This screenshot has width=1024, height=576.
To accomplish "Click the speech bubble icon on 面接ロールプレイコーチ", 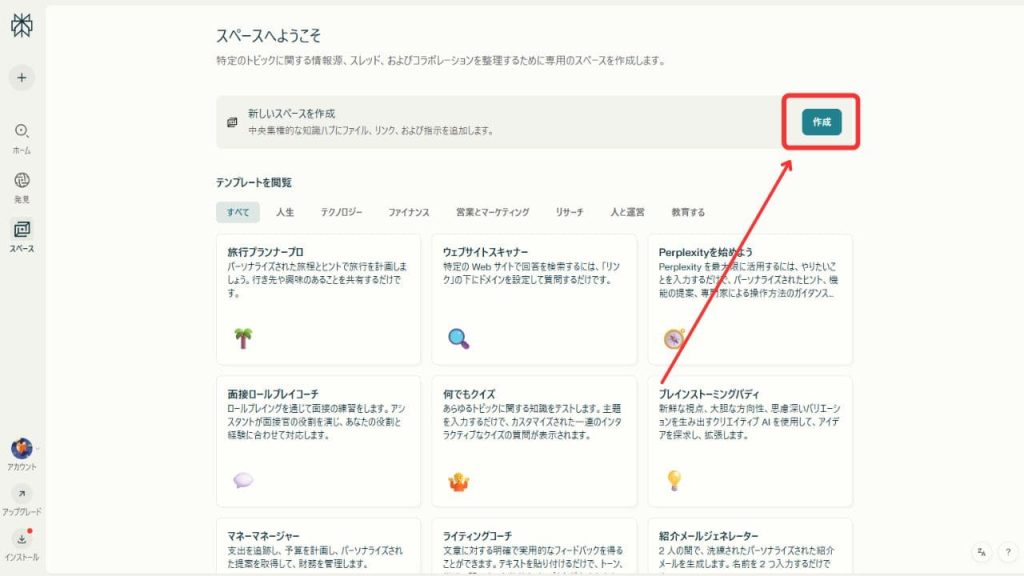I will (x=243, y=481).
